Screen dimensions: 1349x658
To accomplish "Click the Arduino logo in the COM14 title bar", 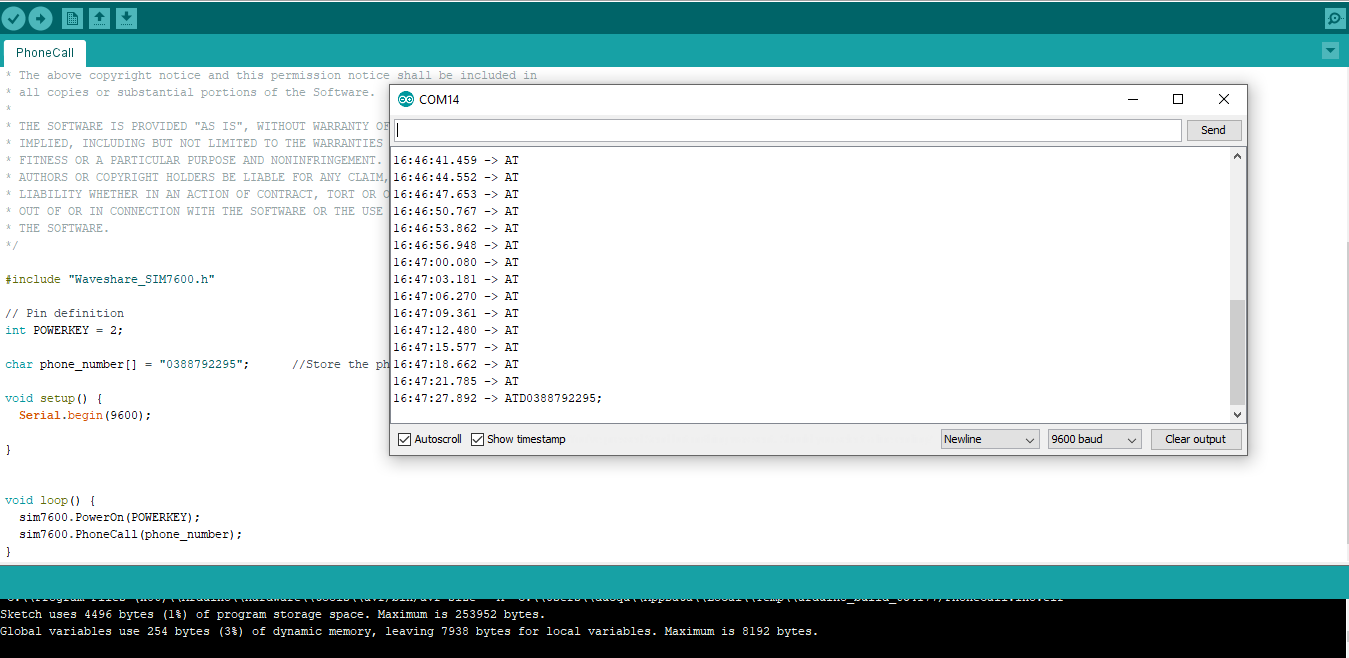I will click(x=406, y=99).
